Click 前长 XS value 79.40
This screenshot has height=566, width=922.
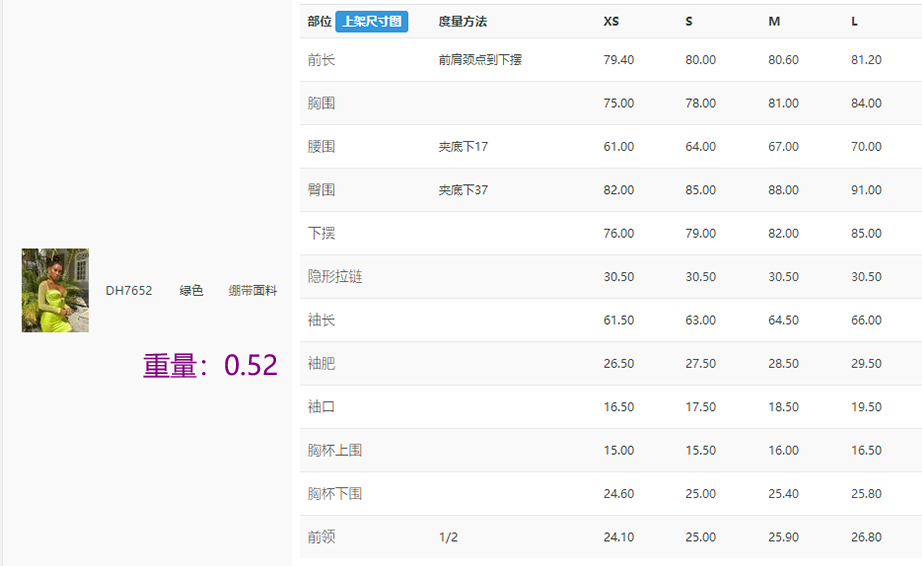619,60
